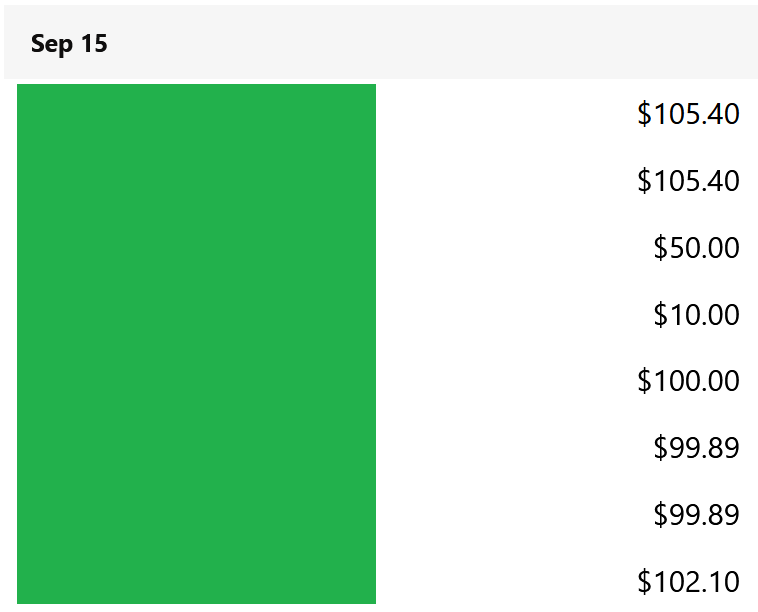Click green covered area beside $10.00
This screenshot has height=612, width=758.
(x=196, y=314)
